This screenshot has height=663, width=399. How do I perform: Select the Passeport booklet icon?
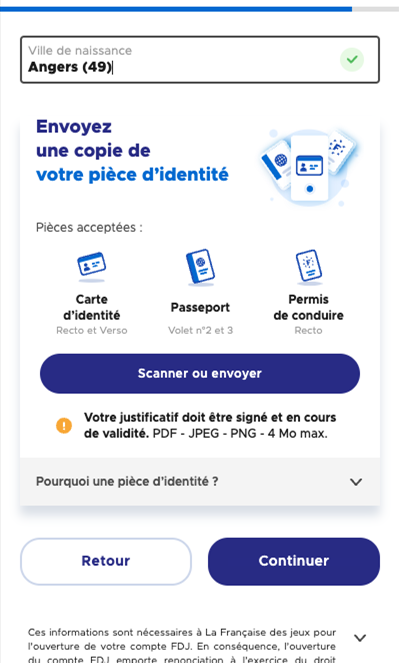tap(200, 267)
